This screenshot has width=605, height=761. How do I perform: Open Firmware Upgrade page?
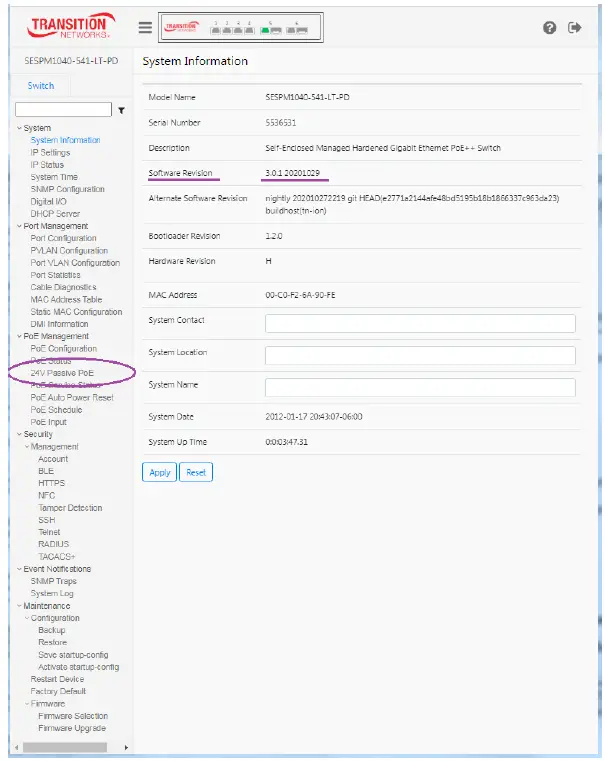tap(72, 728)
